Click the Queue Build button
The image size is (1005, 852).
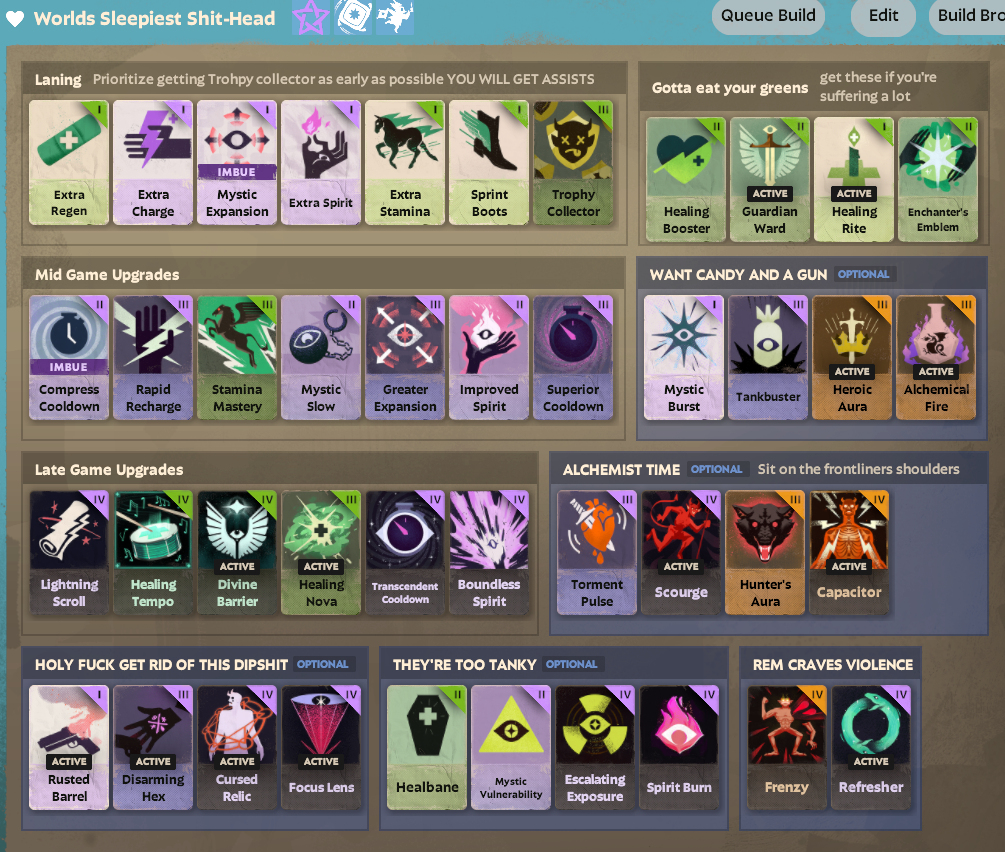tap(768, 16)
